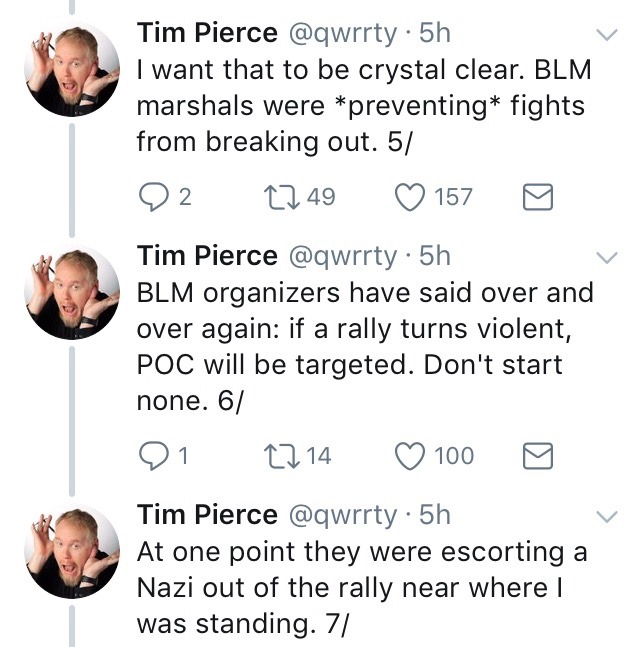
Task: Click the @qwrrty handle on the 6/ tweet
Action: 343,256
